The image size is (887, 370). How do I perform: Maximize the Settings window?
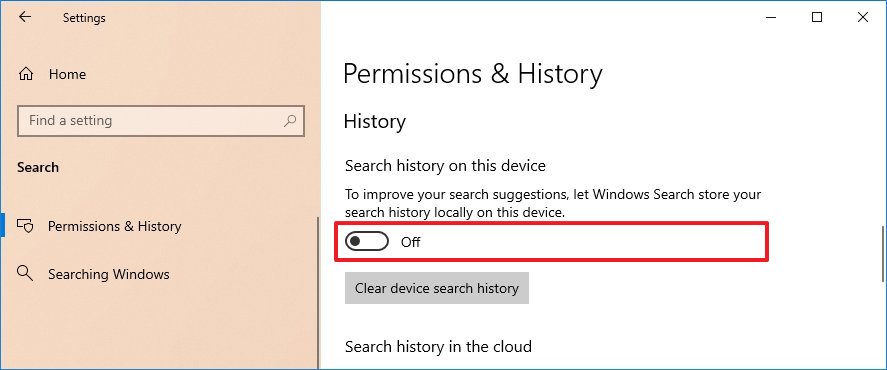(x=816, y=18)
